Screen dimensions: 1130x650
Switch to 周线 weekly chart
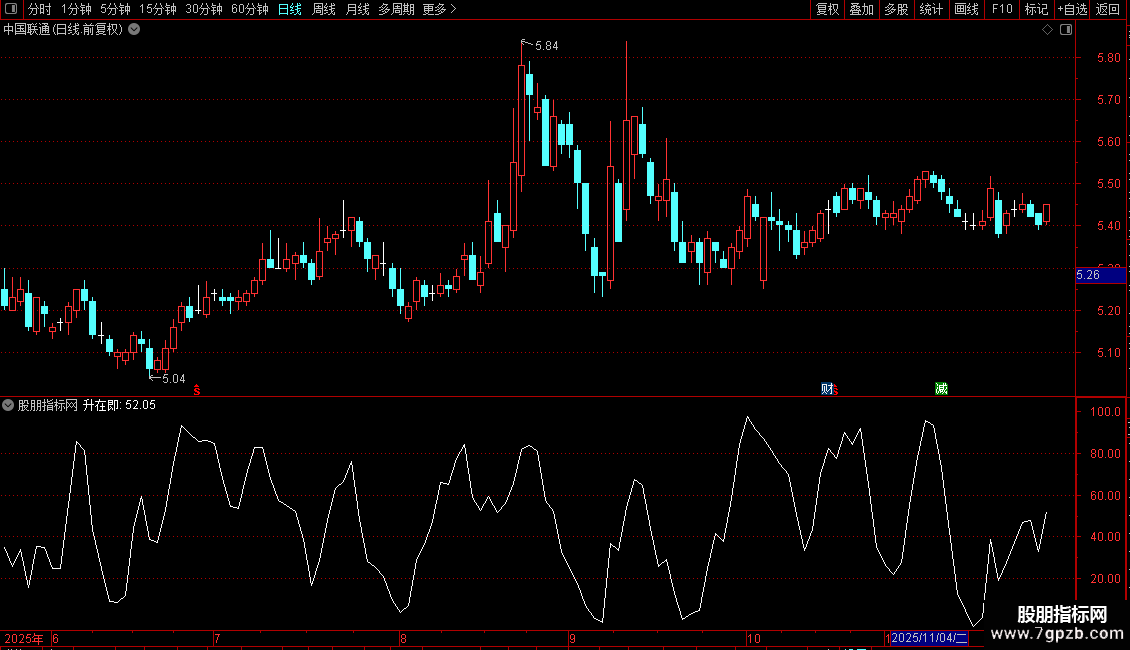tap(324, 9)
